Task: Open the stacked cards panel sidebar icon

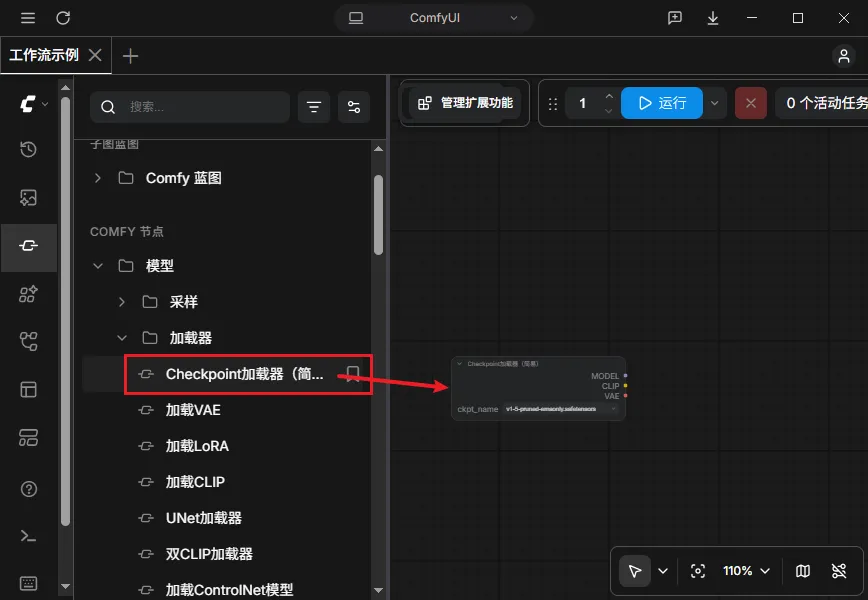Action: (28, 438)
